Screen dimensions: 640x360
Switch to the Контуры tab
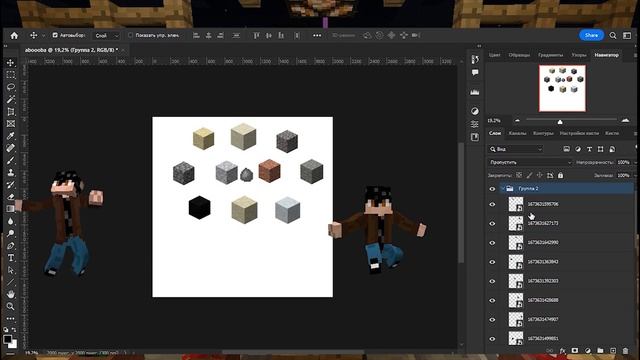click(x=543, y=133)
